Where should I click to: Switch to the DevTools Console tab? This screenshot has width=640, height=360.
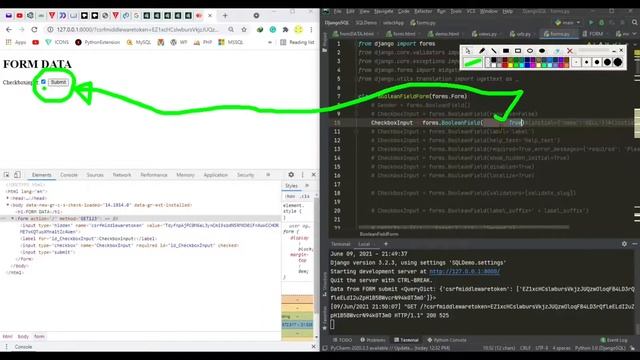coord(69,175)
